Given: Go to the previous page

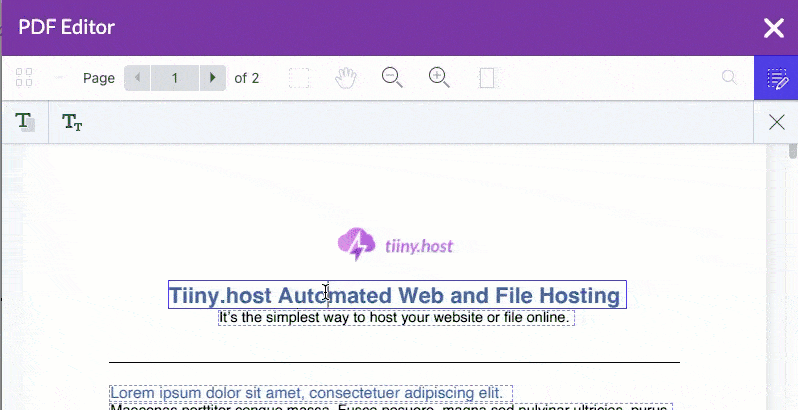Looking at the screenshot, I should [x=137, y=78].
